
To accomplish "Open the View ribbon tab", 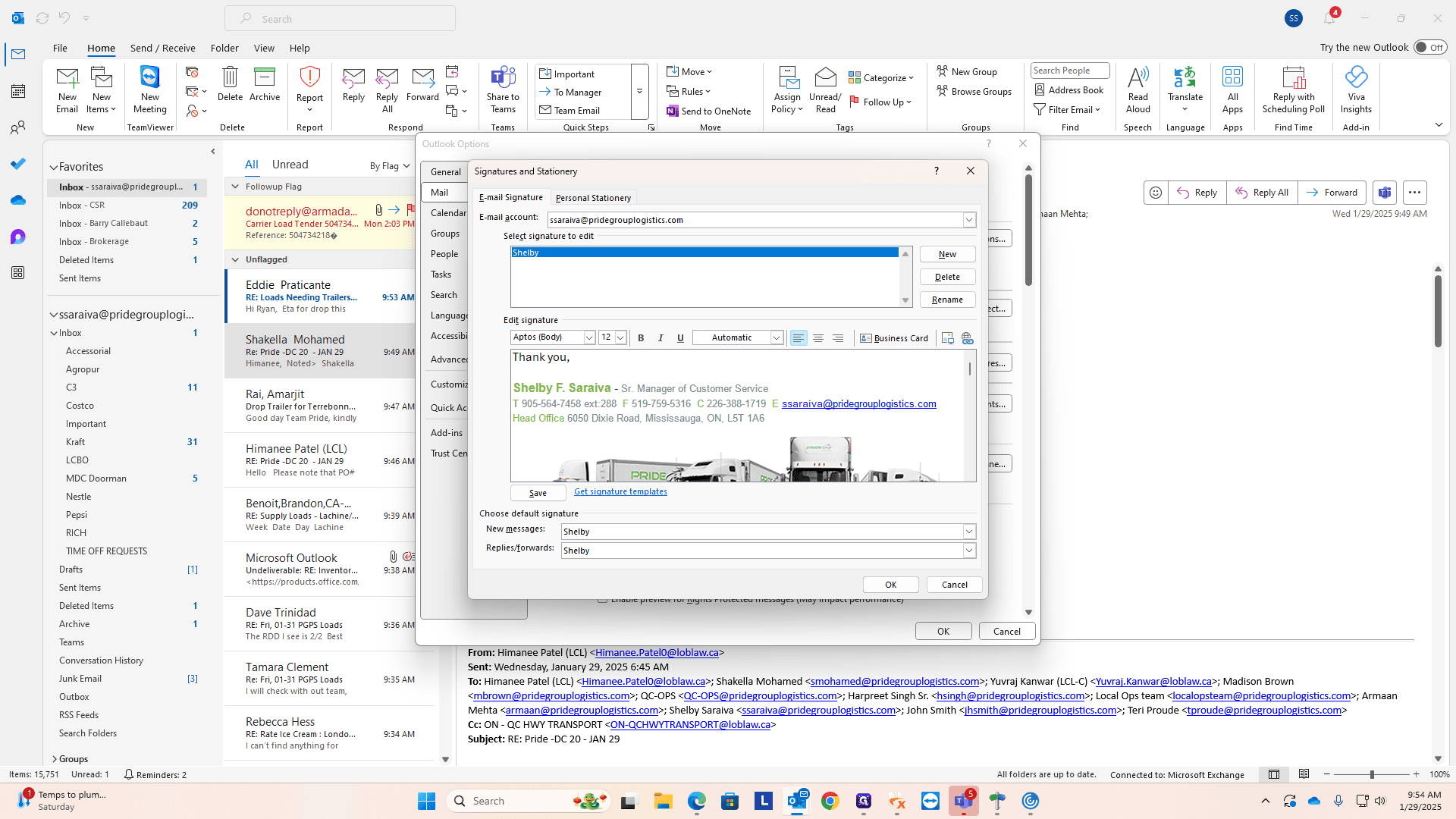I will click(x=264, y=48).
